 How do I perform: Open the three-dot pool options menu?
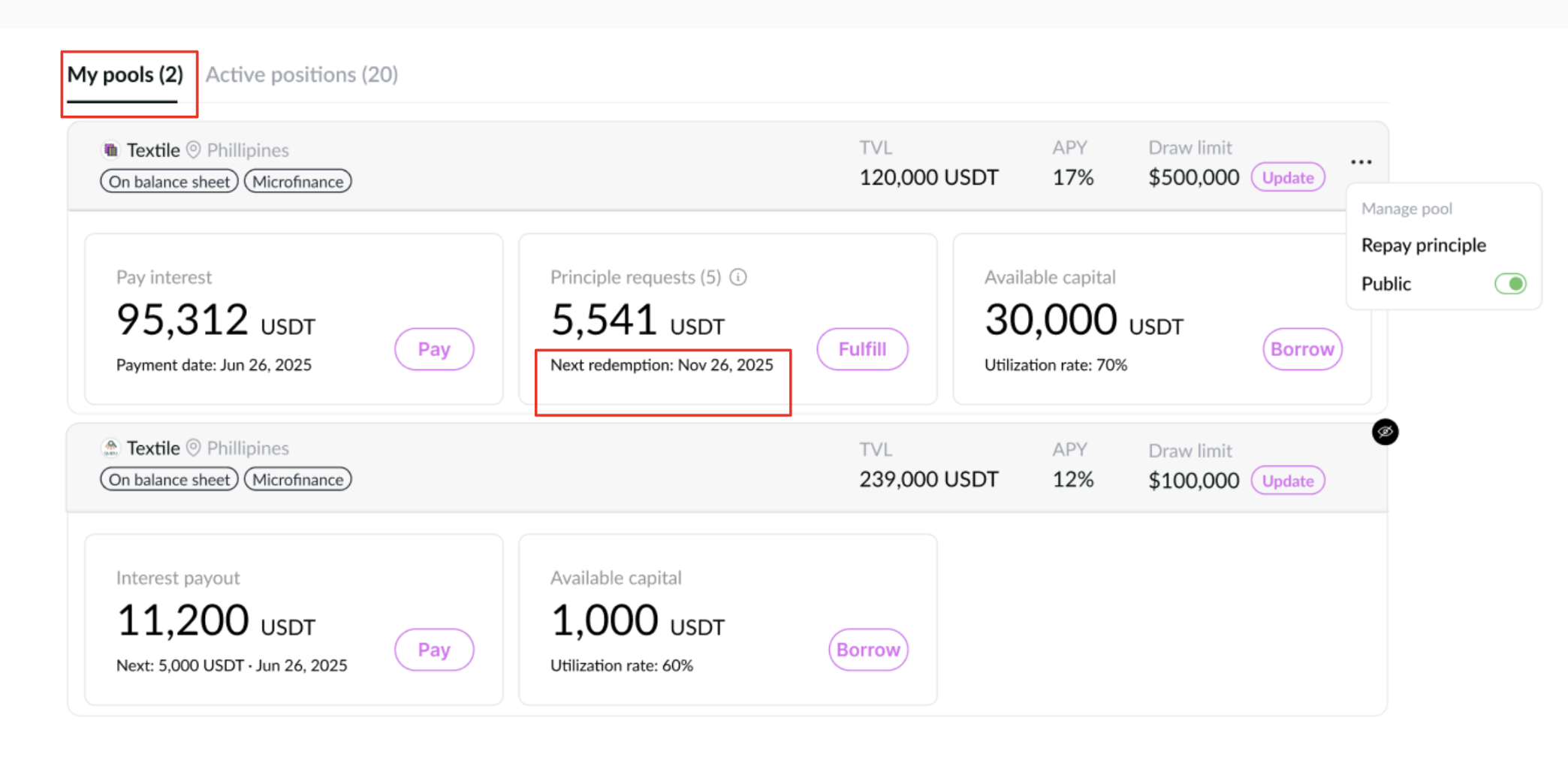pyautogui.click(x=1361, y=162)
